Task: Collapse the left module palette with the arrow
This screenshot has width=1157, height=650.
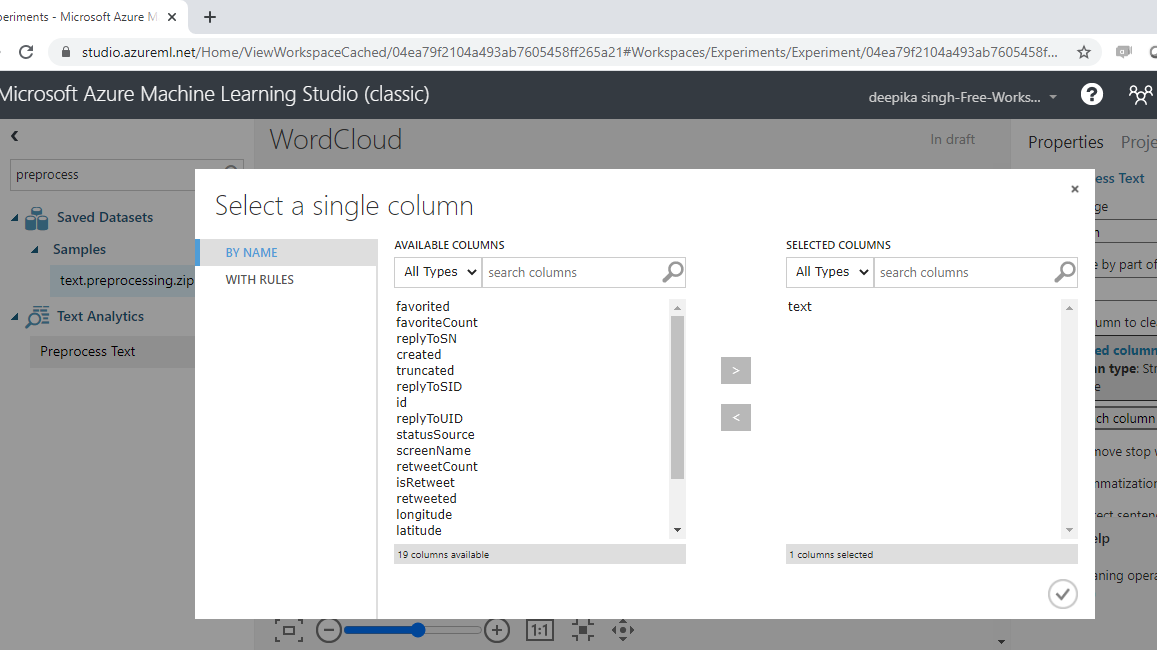Action: (15, 136)
